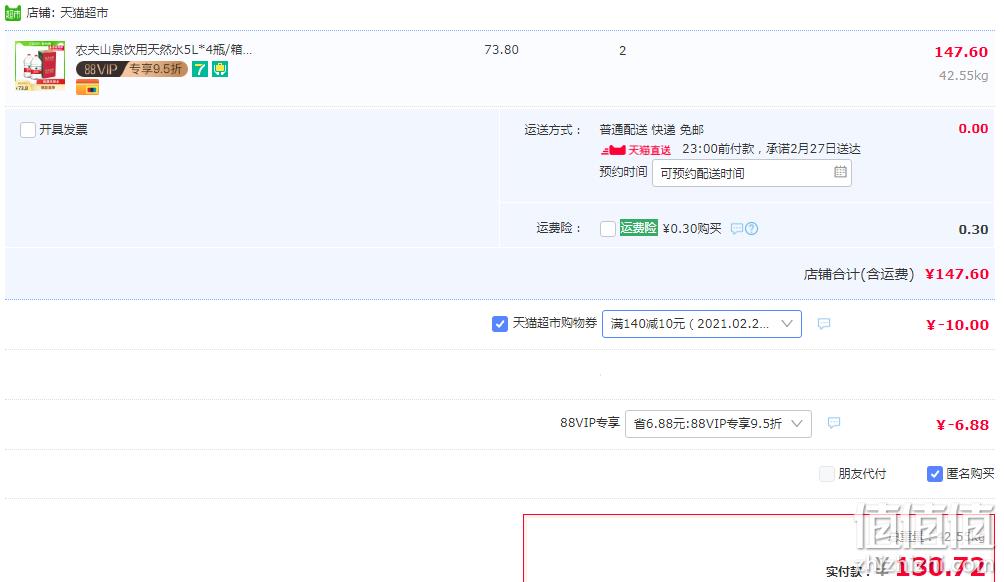Click the coupon discount ¥-10.00
The image size is (1004, 582).
tap(957, 325)
